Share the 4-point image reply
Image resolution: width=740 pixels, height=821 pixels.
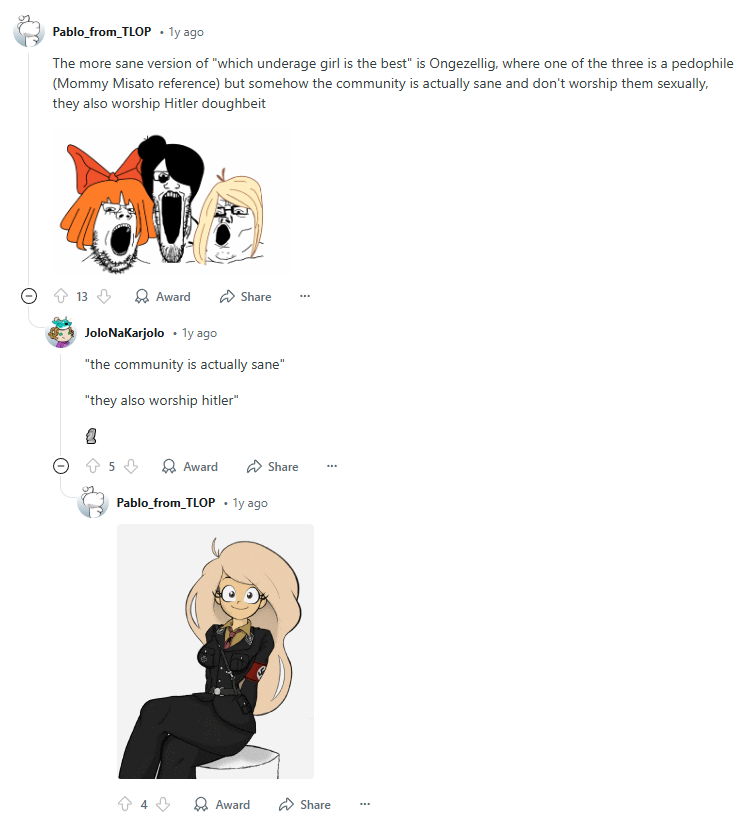305,804
